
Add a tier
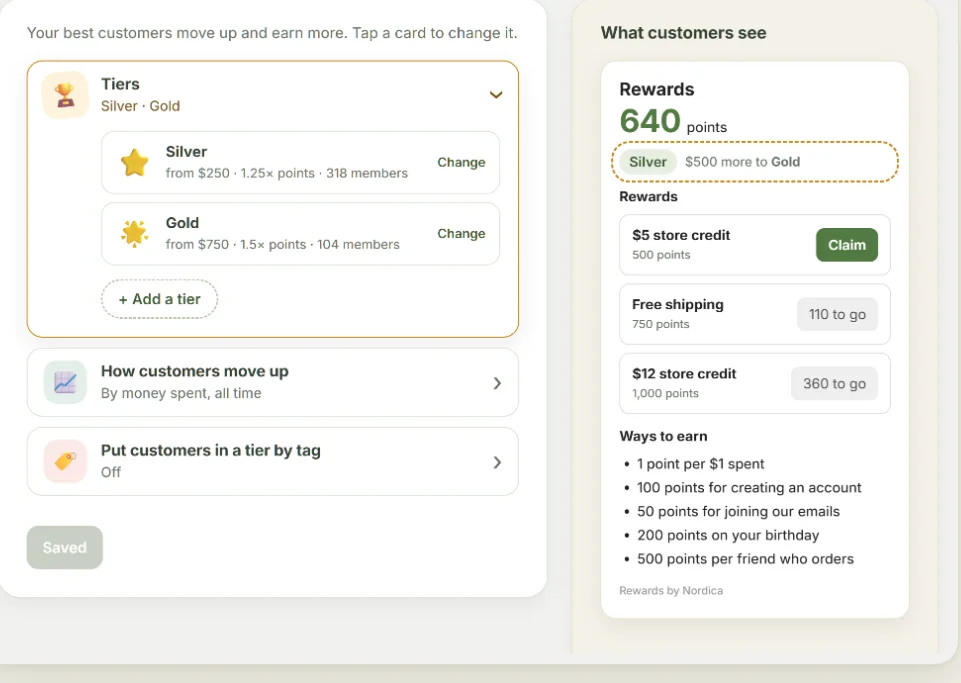[x=159, y=299]
